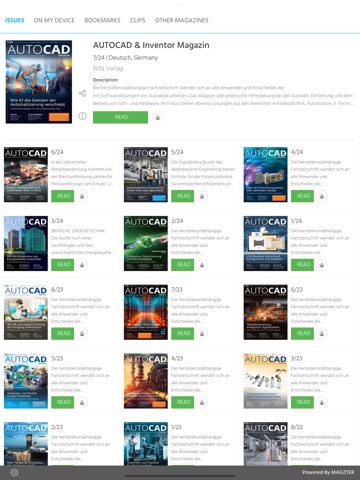Open the 5/23 cover thumbnail
Viewport: 360px width, 480px height.
coord(26,381)
